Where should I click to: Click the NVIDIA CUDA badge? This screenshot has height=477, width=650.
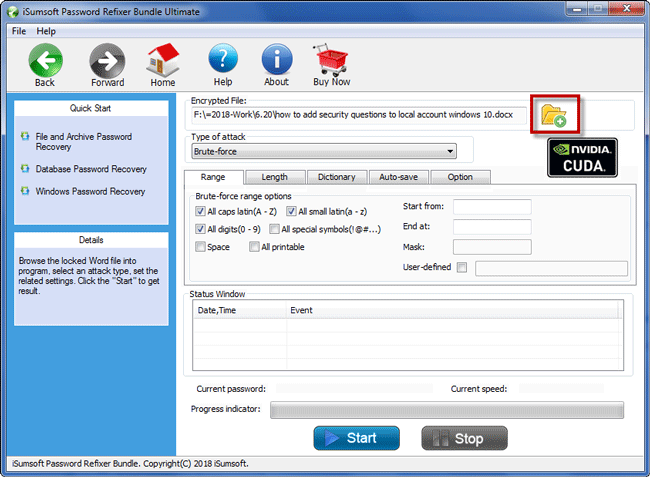click(x=583, y=158)
